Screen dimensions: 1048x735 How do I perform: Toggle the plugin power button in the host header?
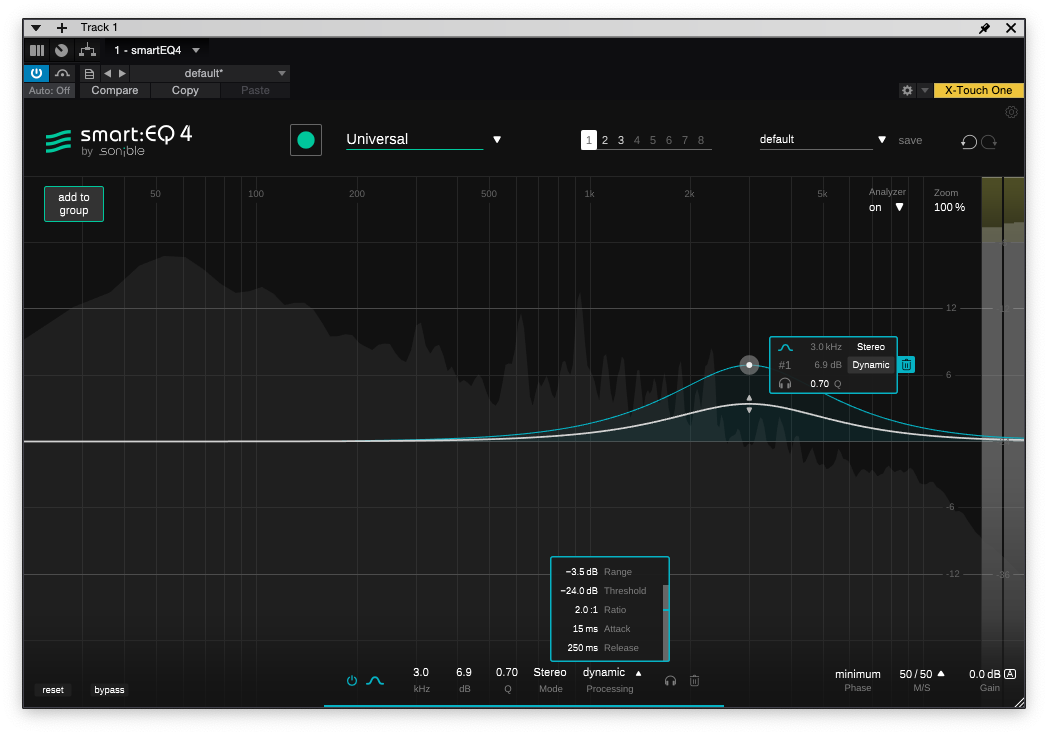(37, 73)
